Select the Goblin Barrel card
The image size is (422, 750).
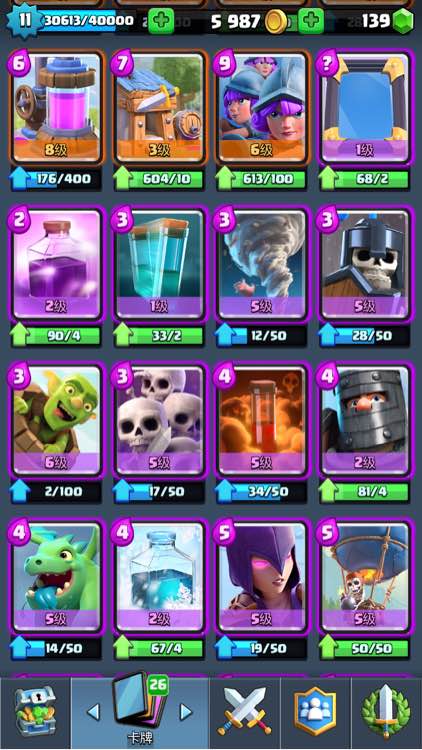click(56, 421)
